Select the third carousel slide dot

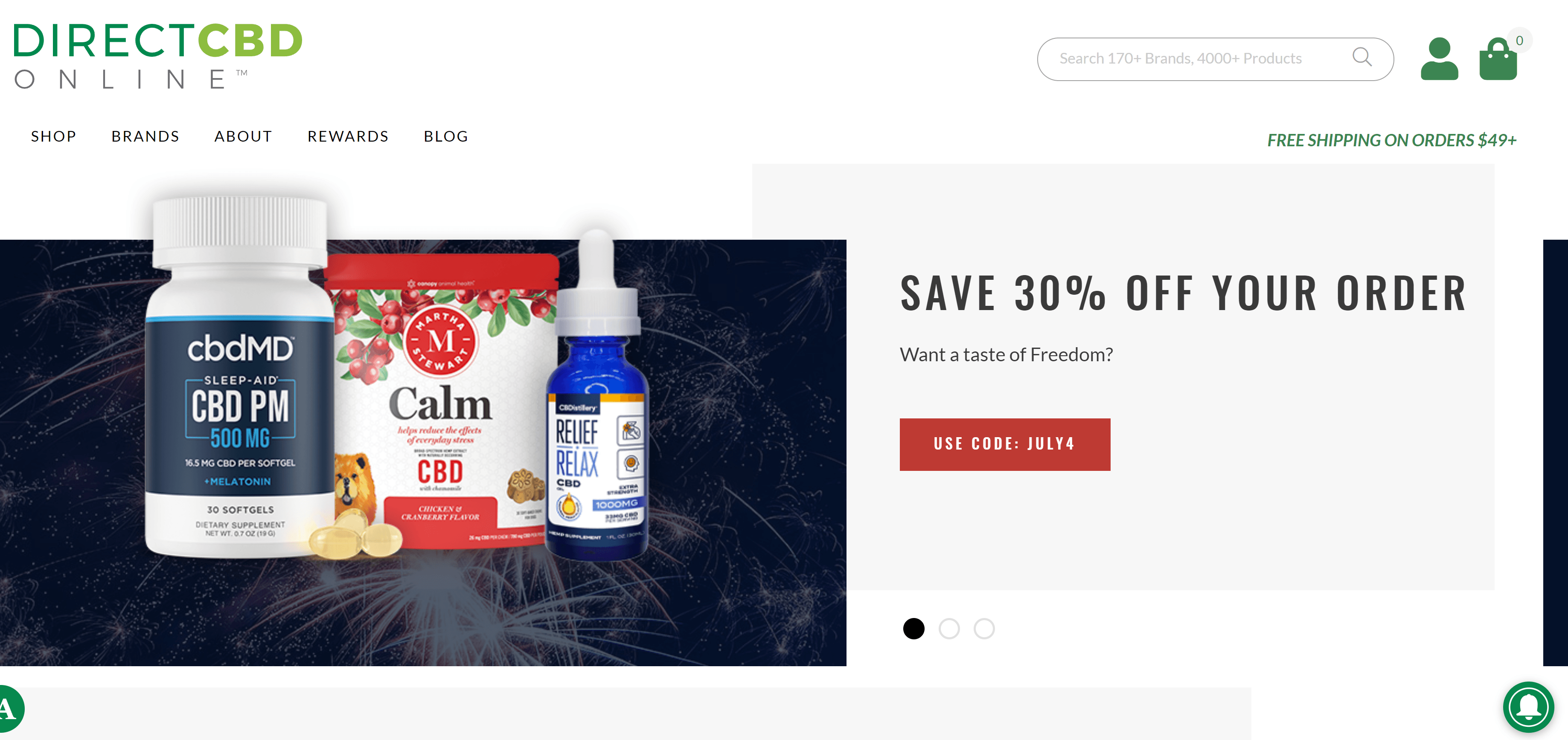click(983, 629)
